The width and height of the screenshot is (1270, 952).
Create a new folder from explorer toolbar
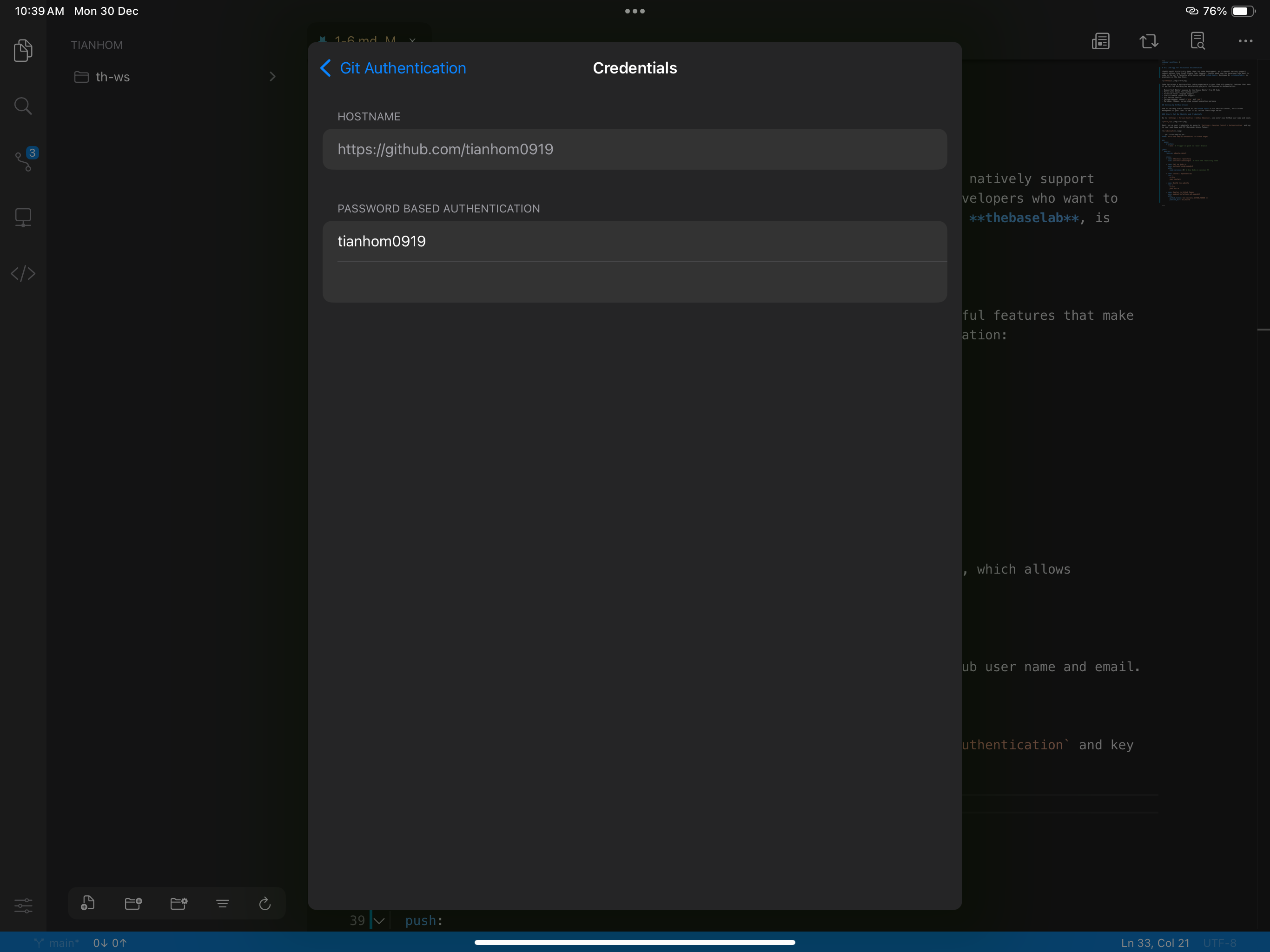[x=133, y=903]
